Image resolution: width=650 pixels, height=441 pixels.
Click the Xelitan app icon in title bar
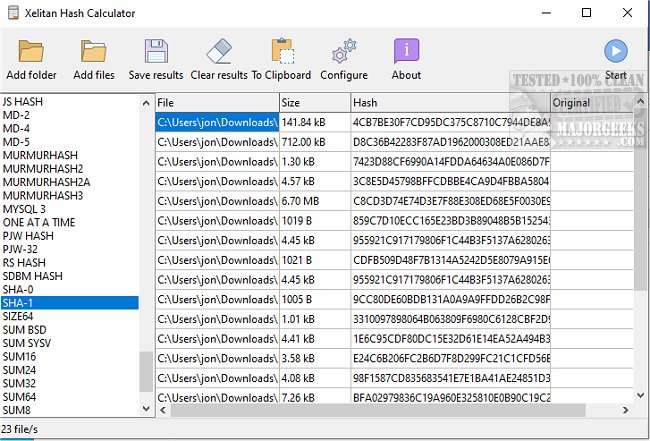coord(13,13)
